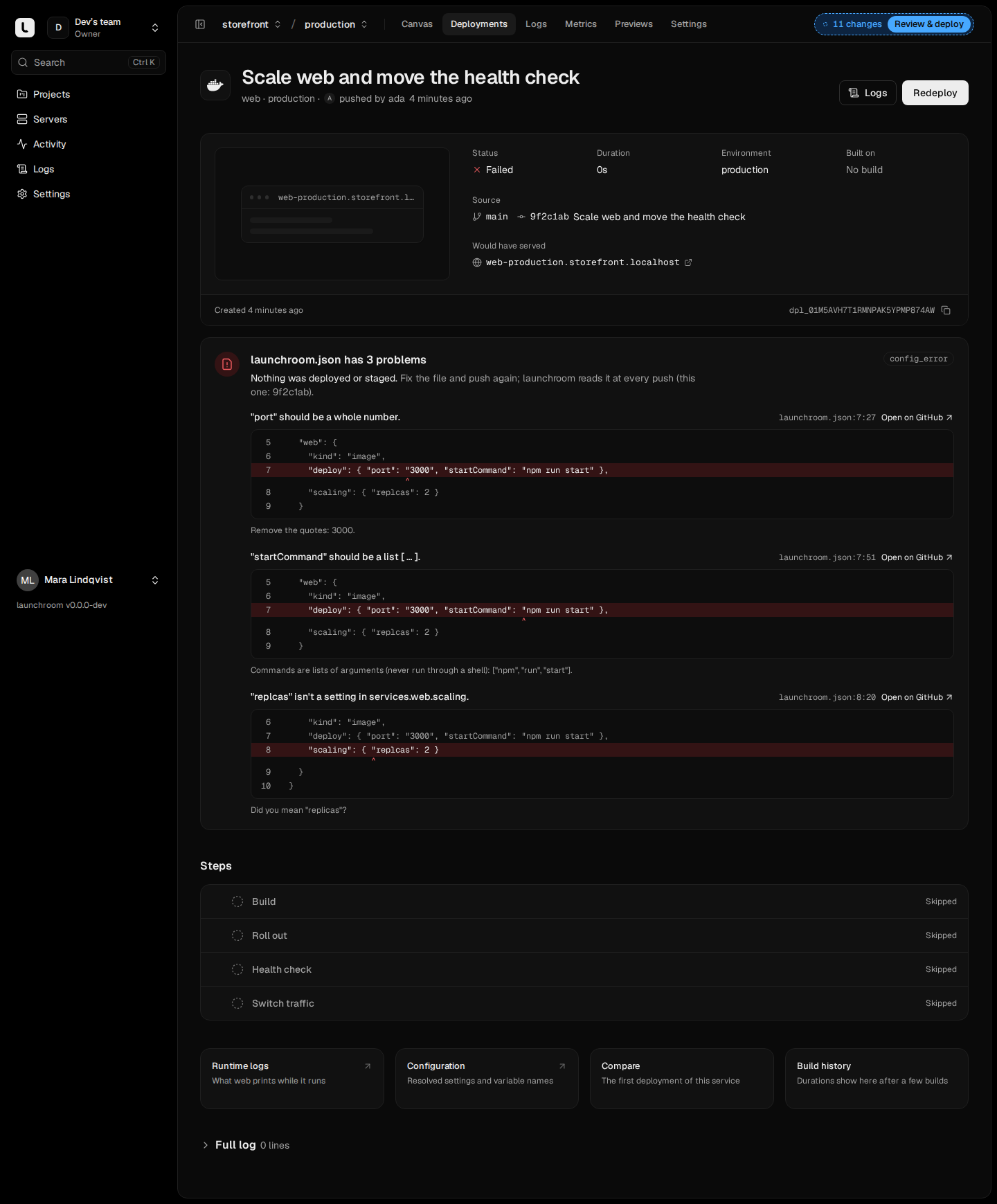Focus the Search field
Viewport: 997px width, 1204px height.
coord(89,62)
